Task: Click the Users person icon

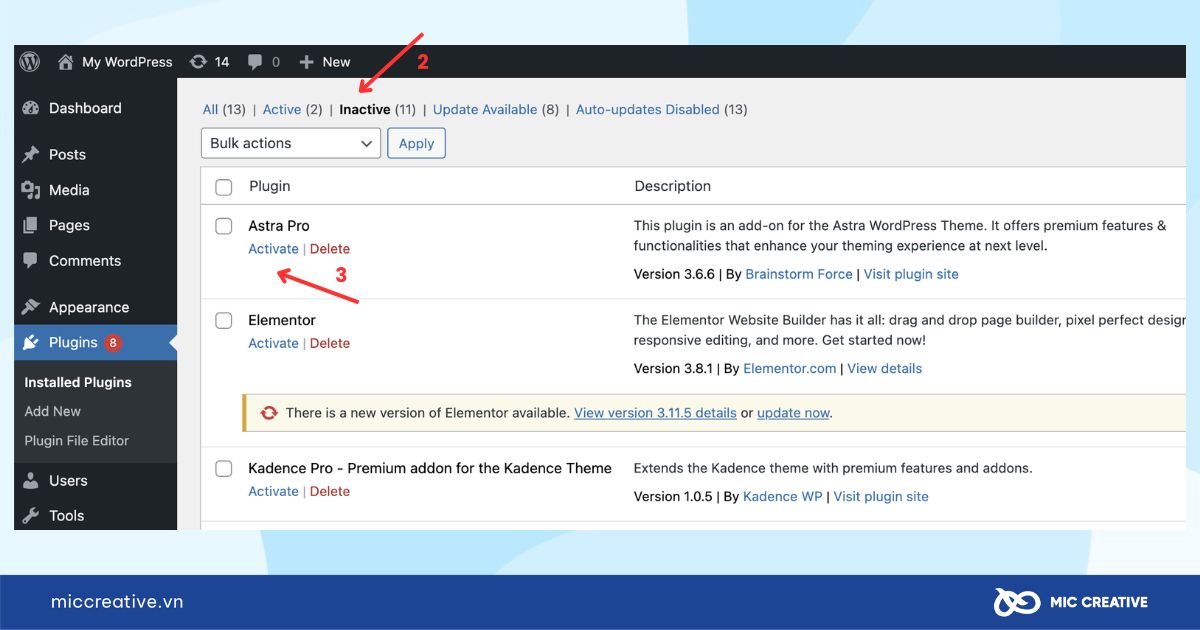Action: (x=31, y=480)
